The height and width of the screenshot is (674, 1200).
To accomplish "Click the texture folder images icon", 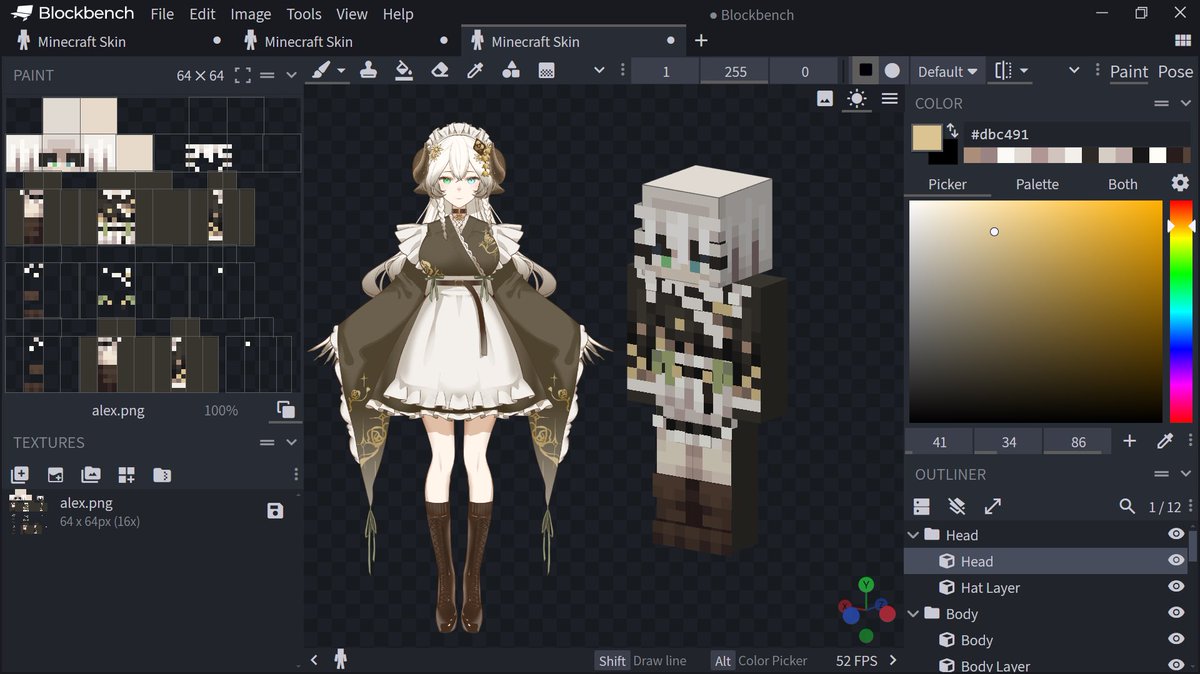I will pos(91,475).
